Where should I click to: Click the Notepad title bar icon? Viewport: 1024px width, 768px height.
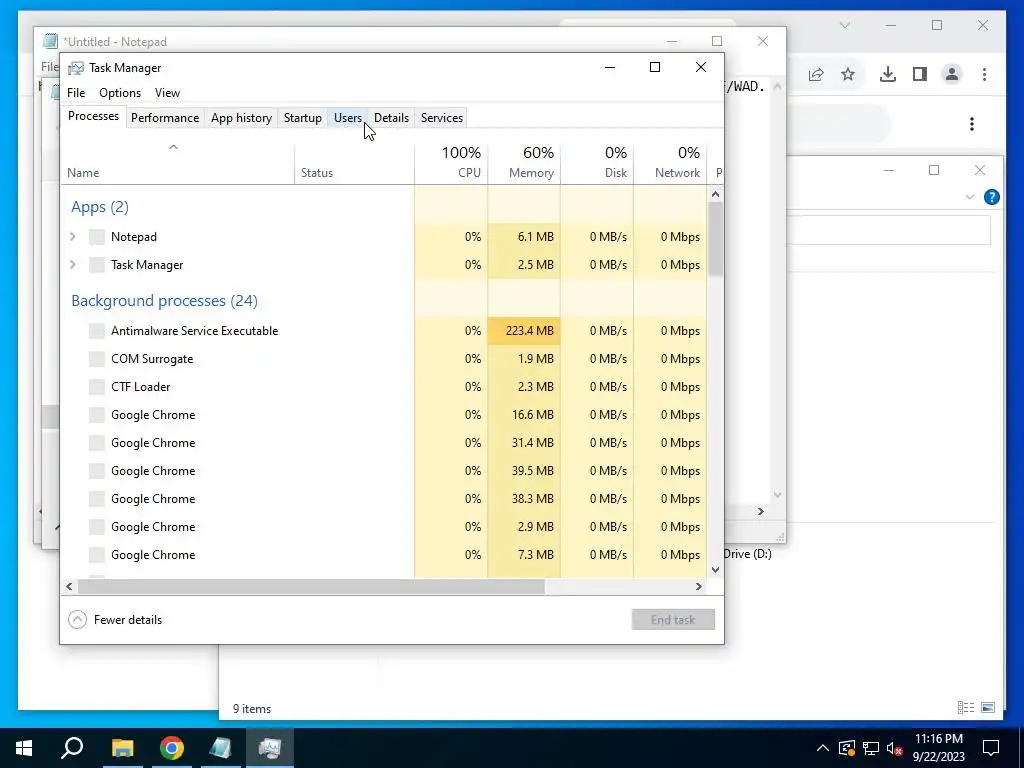tap(50, 42)
